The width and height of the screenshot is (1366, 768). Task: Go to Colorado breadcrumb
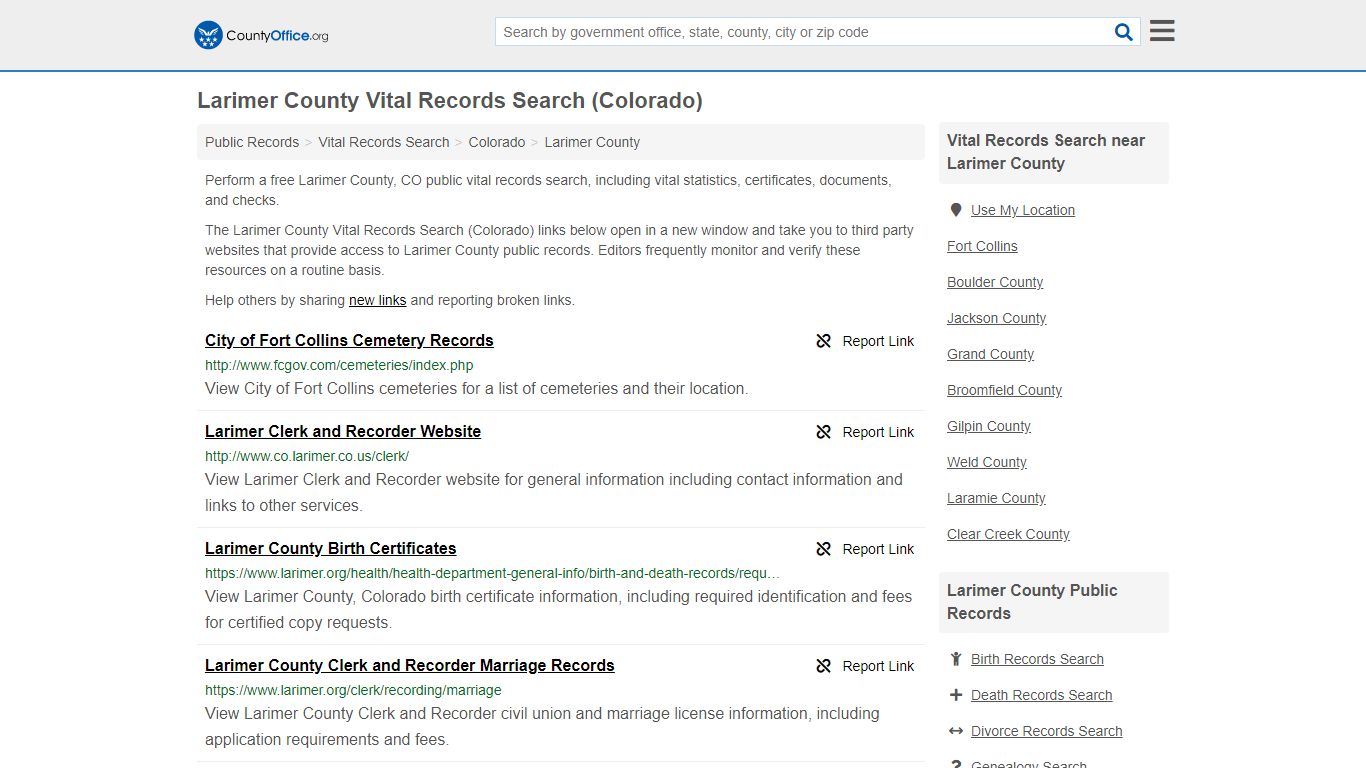(497, 142)
